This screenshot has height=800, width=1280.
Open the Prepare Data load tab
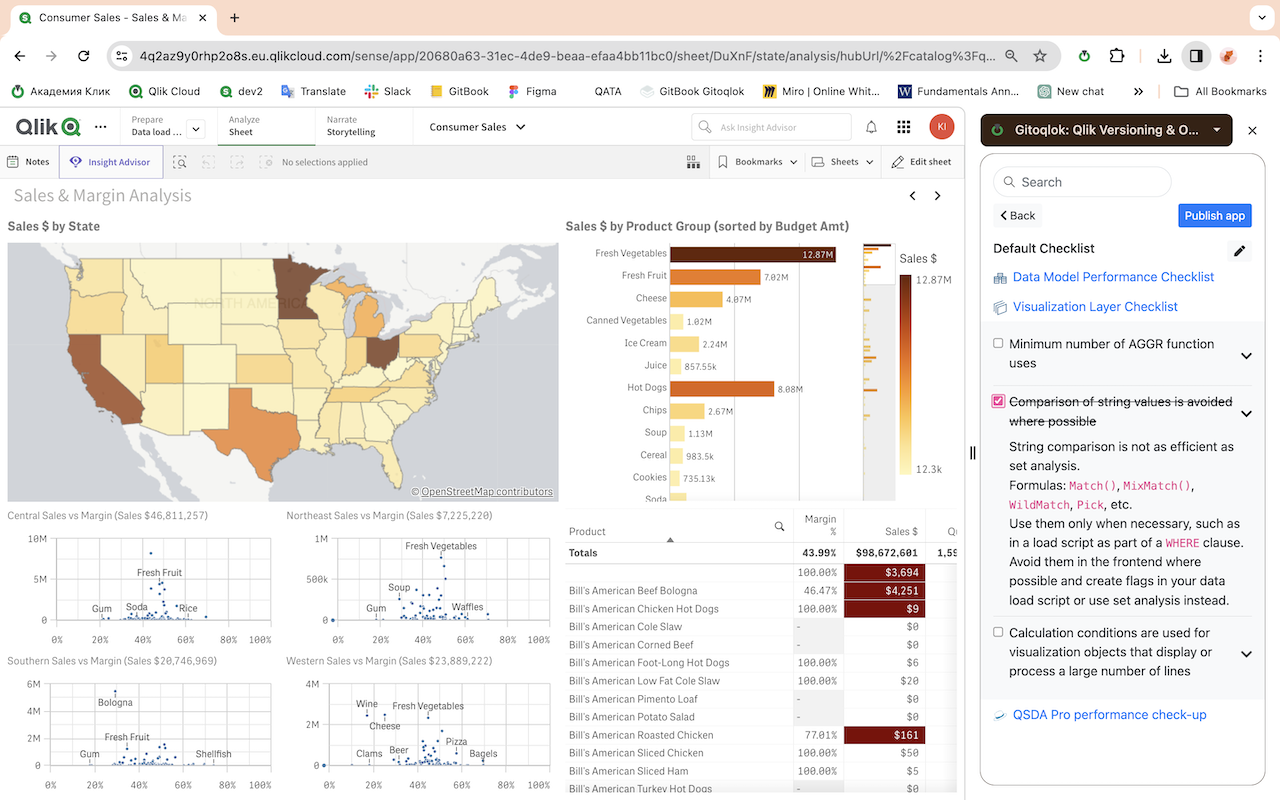[155, 126]
